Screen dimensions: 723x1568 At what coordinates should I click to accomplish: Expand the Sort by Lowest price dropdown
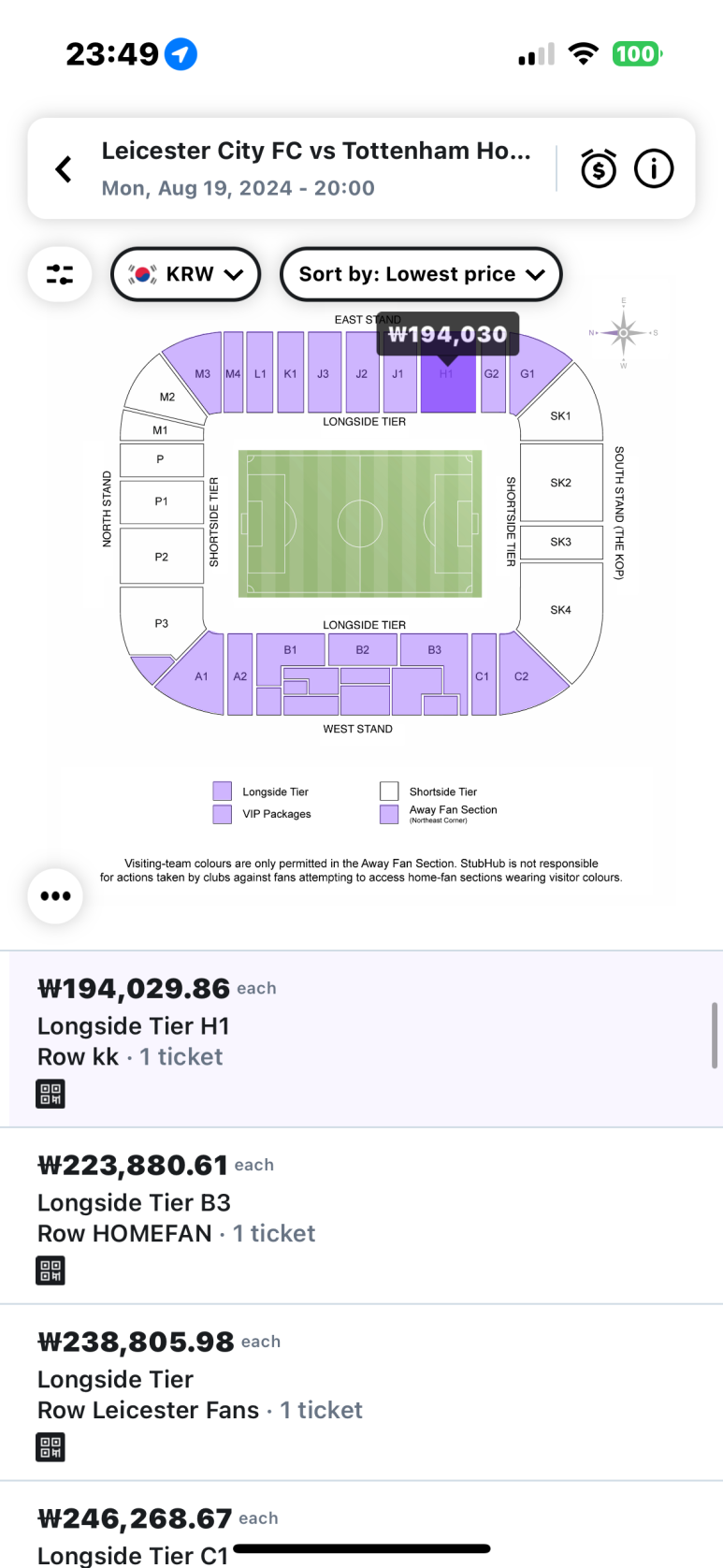[421, 274]
